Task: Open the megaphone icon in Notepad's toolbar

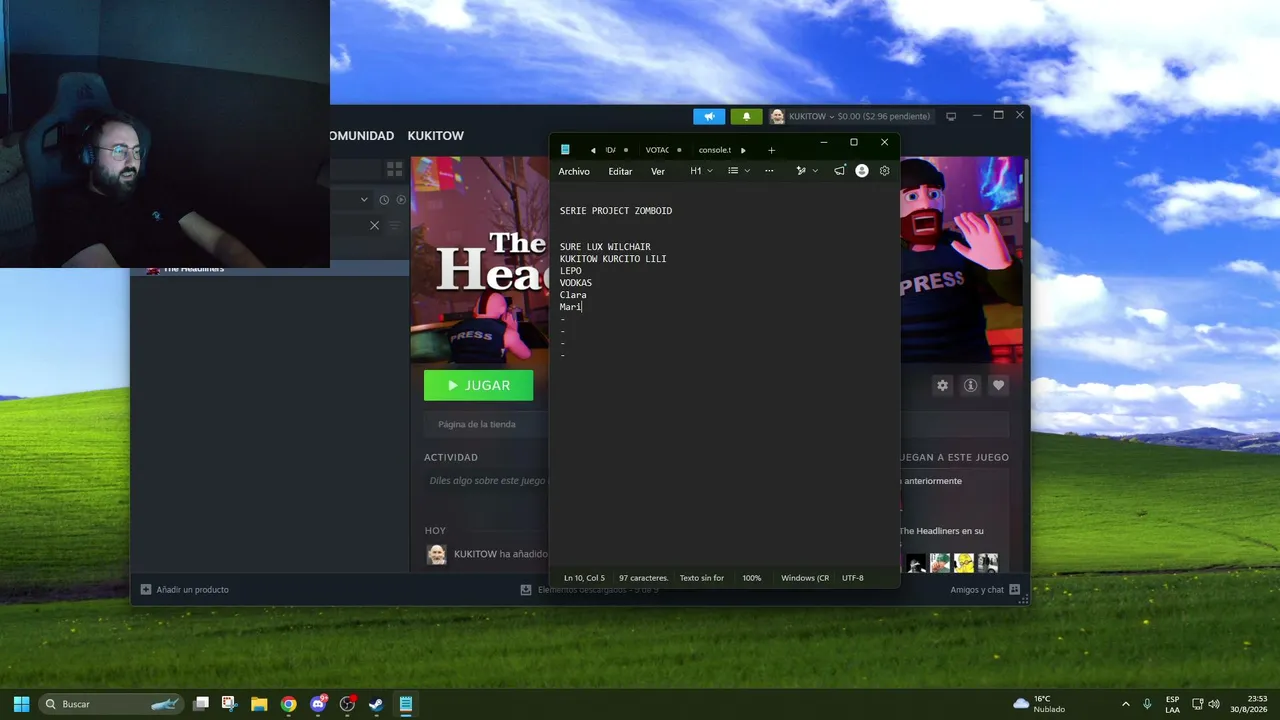Action: tap(839, 171)
